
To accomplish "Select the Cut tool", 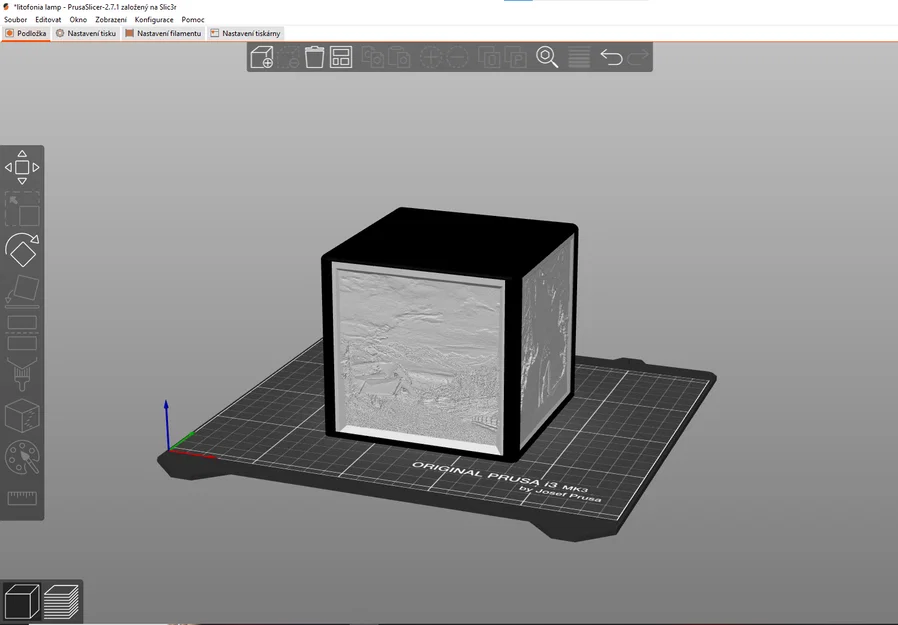I will click(22, 332).
